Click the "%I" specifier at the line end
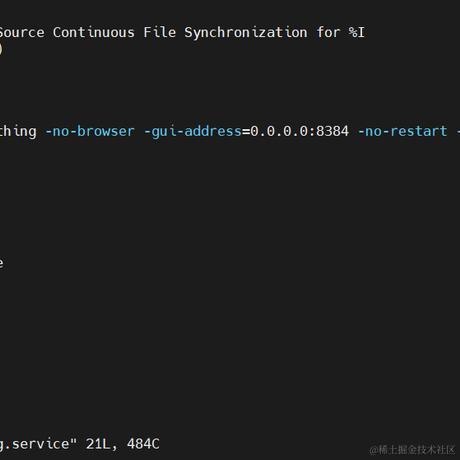 pyautogui.click(x=357, y=33)
